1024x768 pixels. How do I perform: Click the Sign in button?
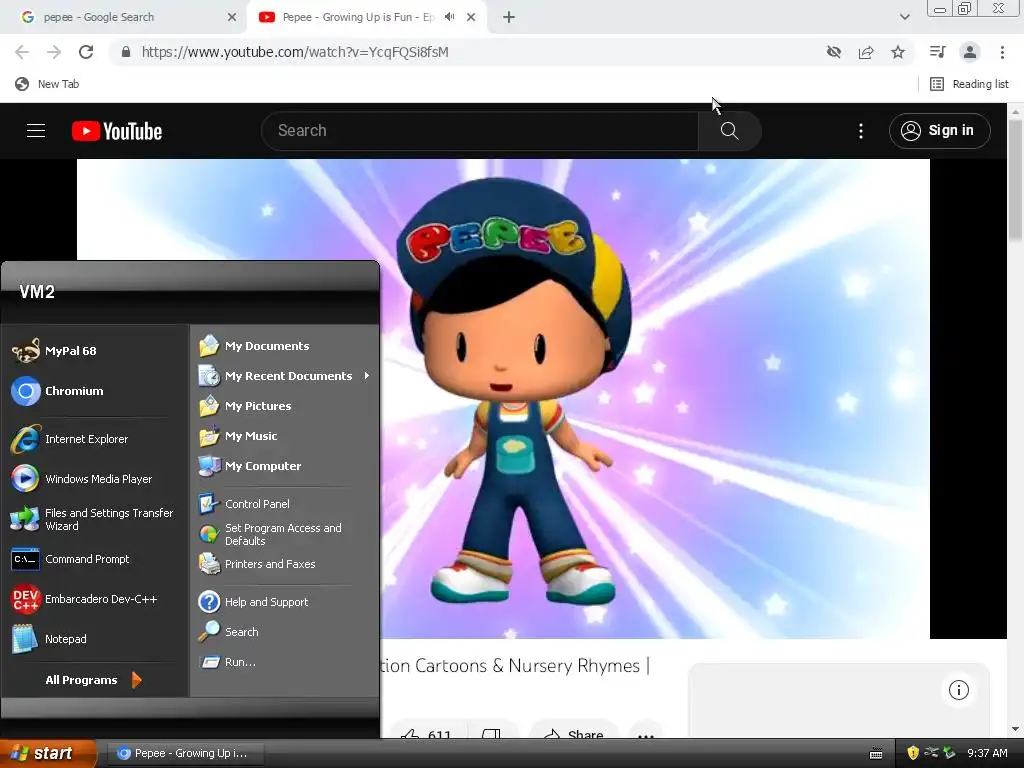(x=939, y=131)
